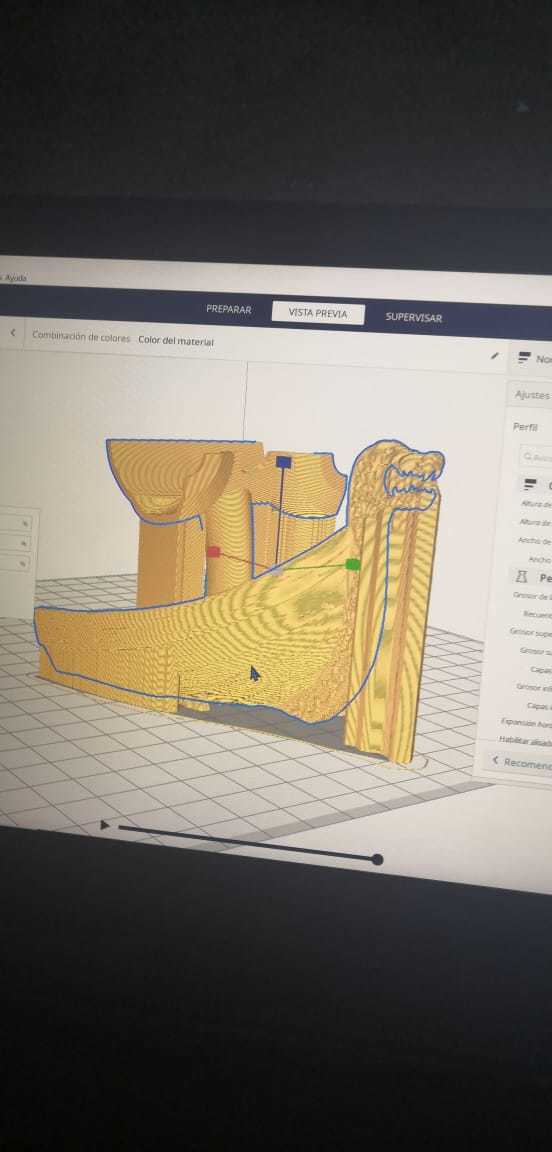Focus the settings search field
552x1152 pixels.
click(x=536, y=457)
